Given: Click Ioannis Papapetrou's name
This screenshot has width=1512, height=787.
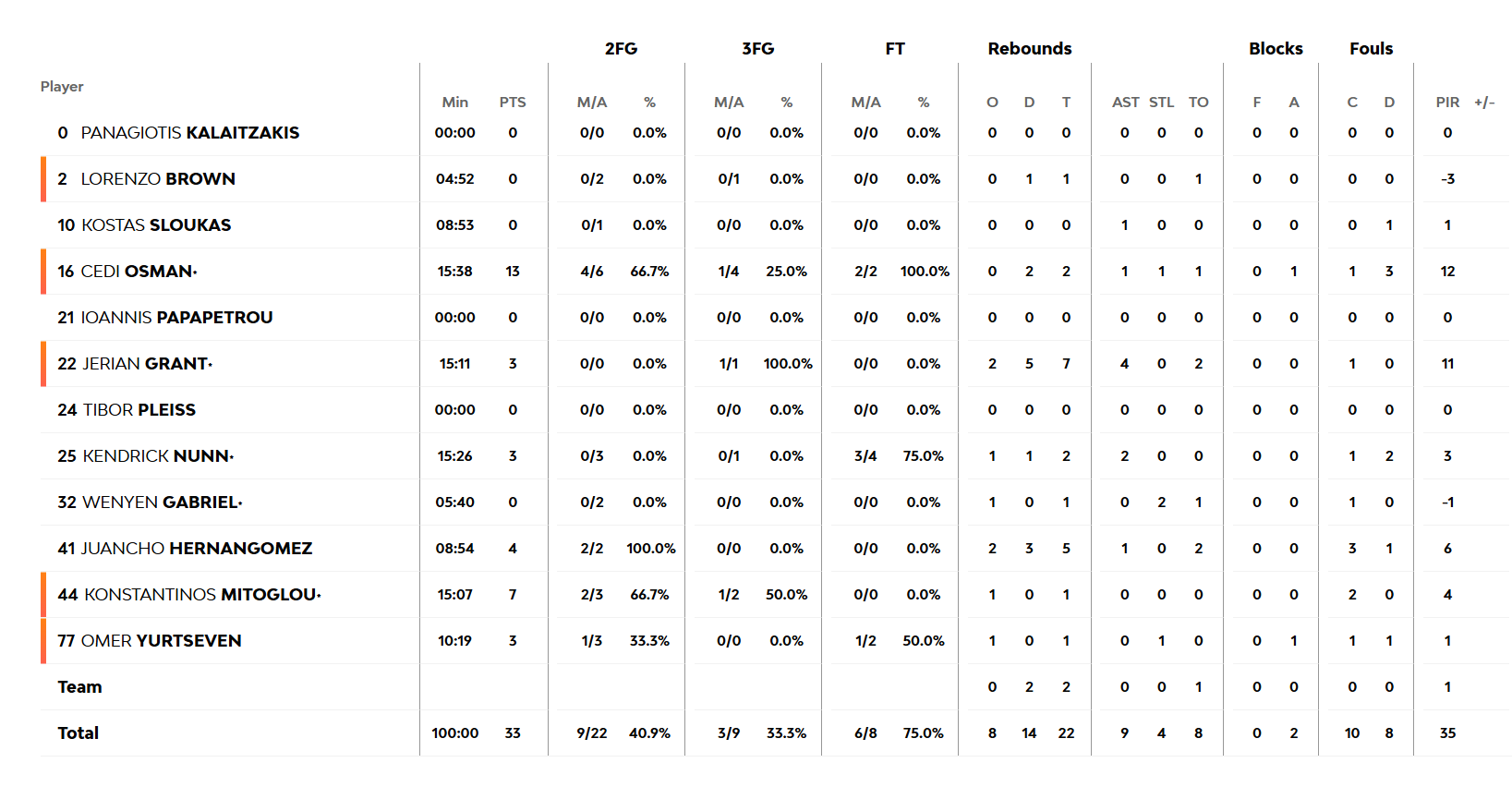Looking at the screenshot, I should click(x=176, y=318).
